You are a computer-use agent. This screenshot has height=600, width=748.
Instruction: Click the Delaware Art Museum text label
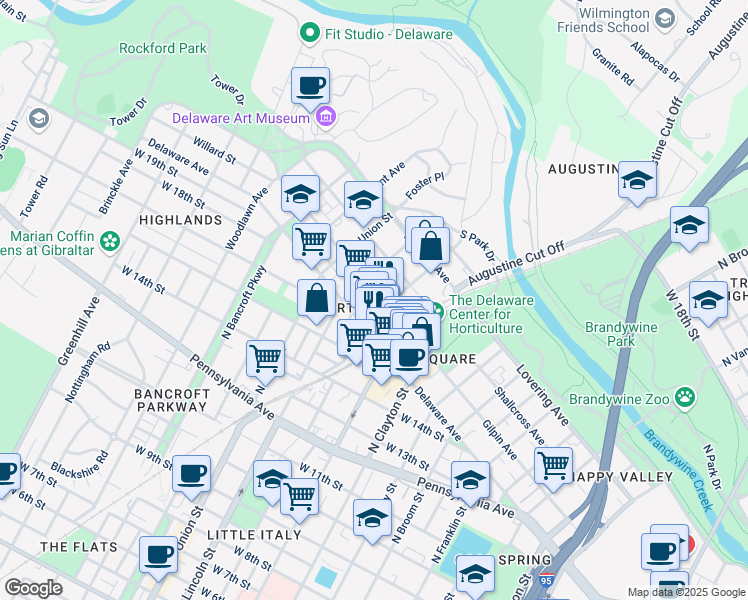(x=241, y=118)
